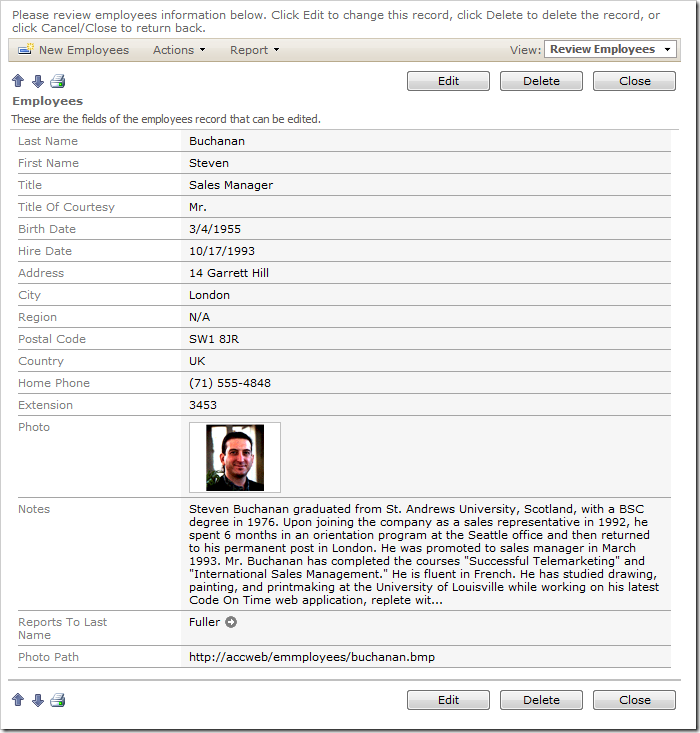The height and width of the screenshot is (733, 700).
Task: Click the Postal Code field label
Action: 52,339
